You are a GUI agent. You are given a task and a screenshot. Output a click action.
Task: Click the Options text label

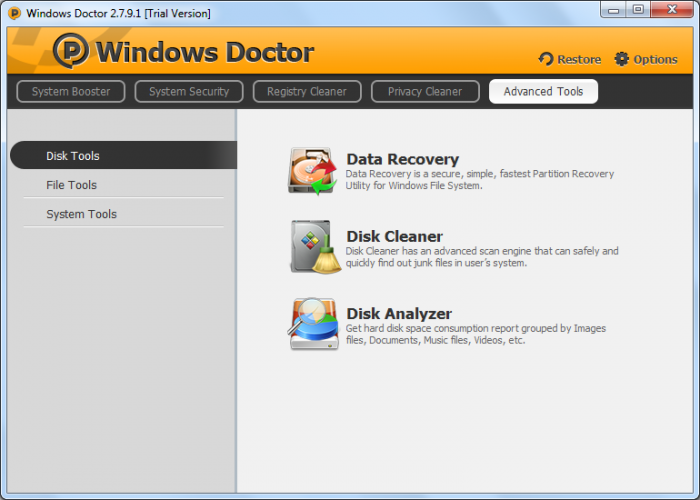click(655, 59)
